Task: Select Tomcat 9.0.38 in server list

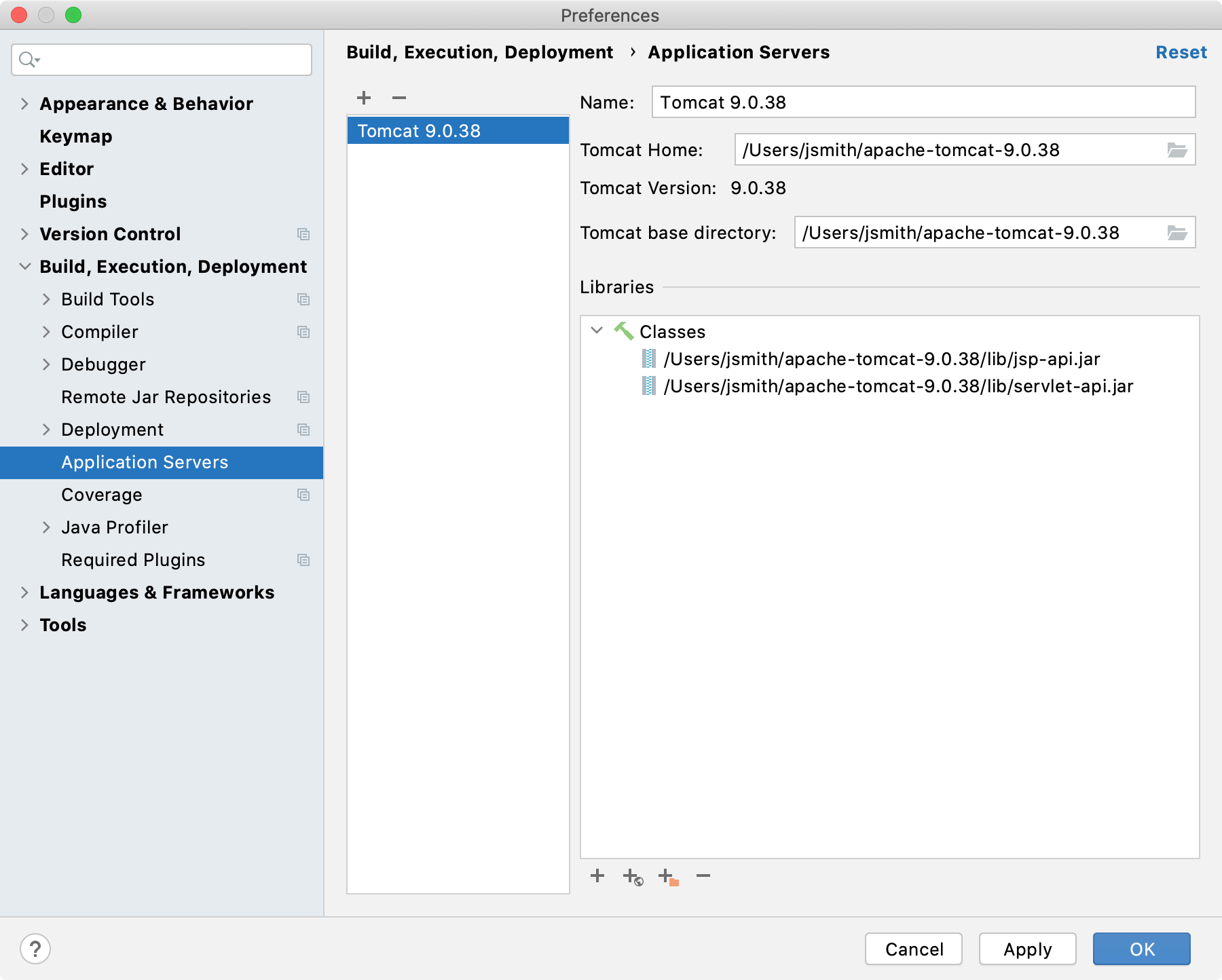Action: pos(419,131)
